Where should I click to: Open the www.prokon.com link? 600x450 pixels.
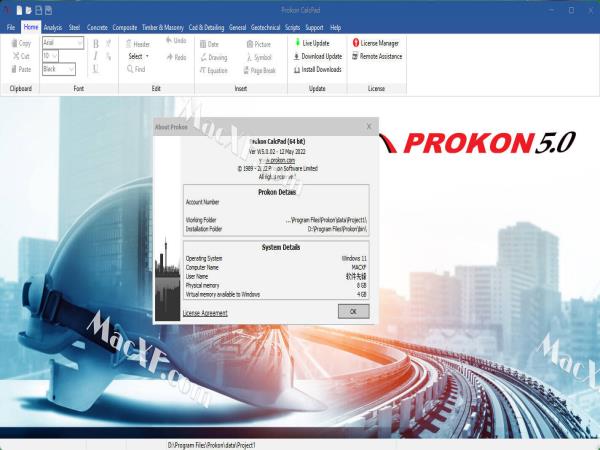pos(277,160)
